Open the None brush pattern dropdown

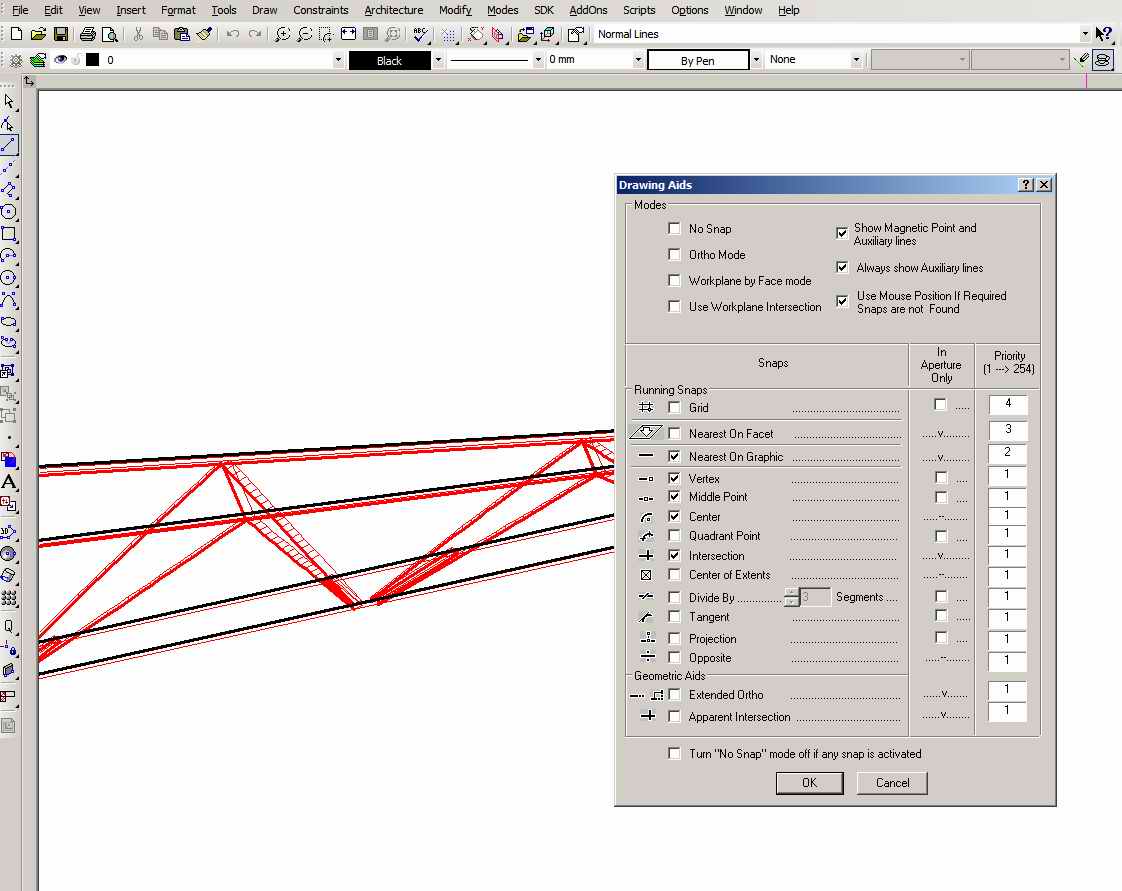pyautogui.click(x=856, y=60)
